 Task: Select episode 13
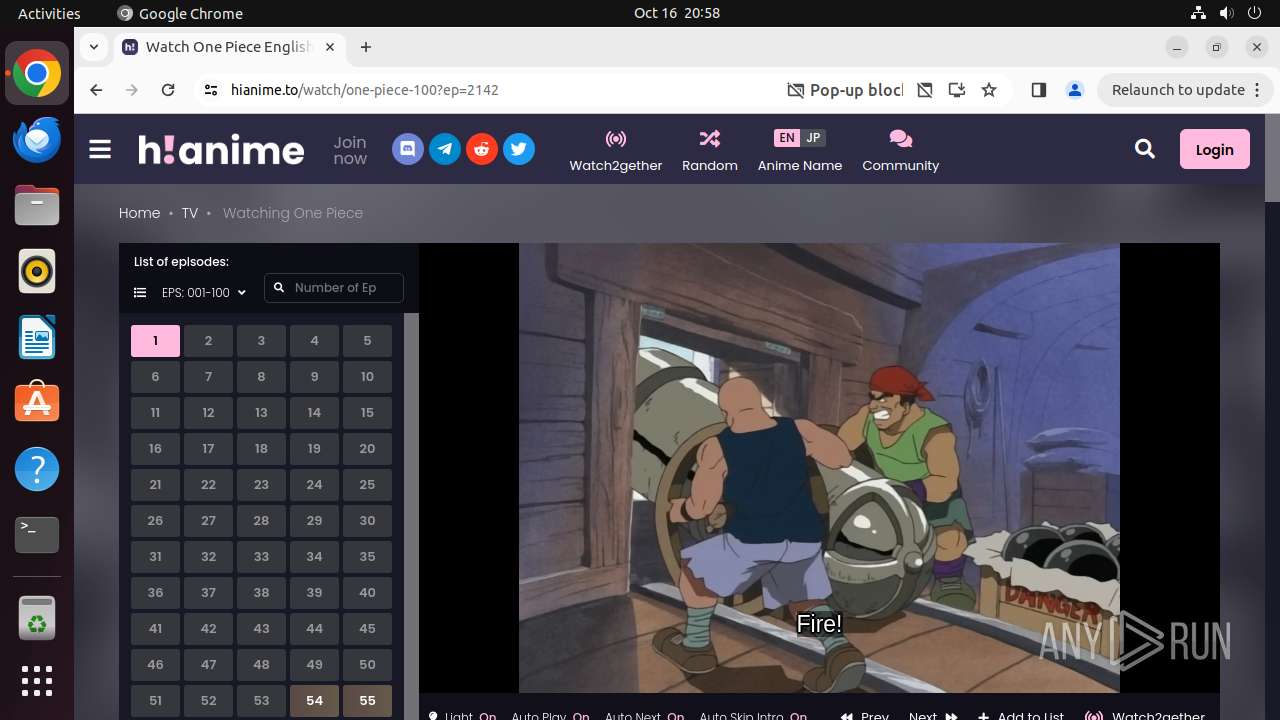261,413
